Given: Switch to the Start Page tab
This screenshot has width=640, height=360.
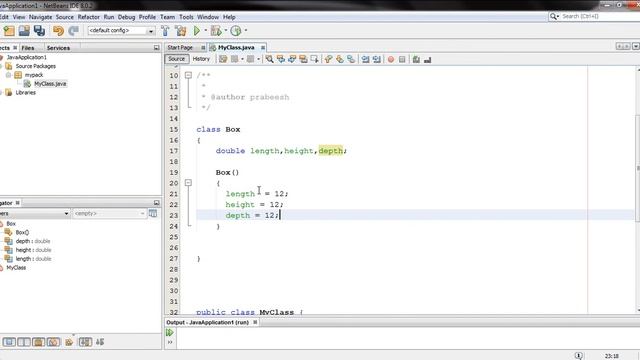Looking at the screenshot, I should 180,48.
